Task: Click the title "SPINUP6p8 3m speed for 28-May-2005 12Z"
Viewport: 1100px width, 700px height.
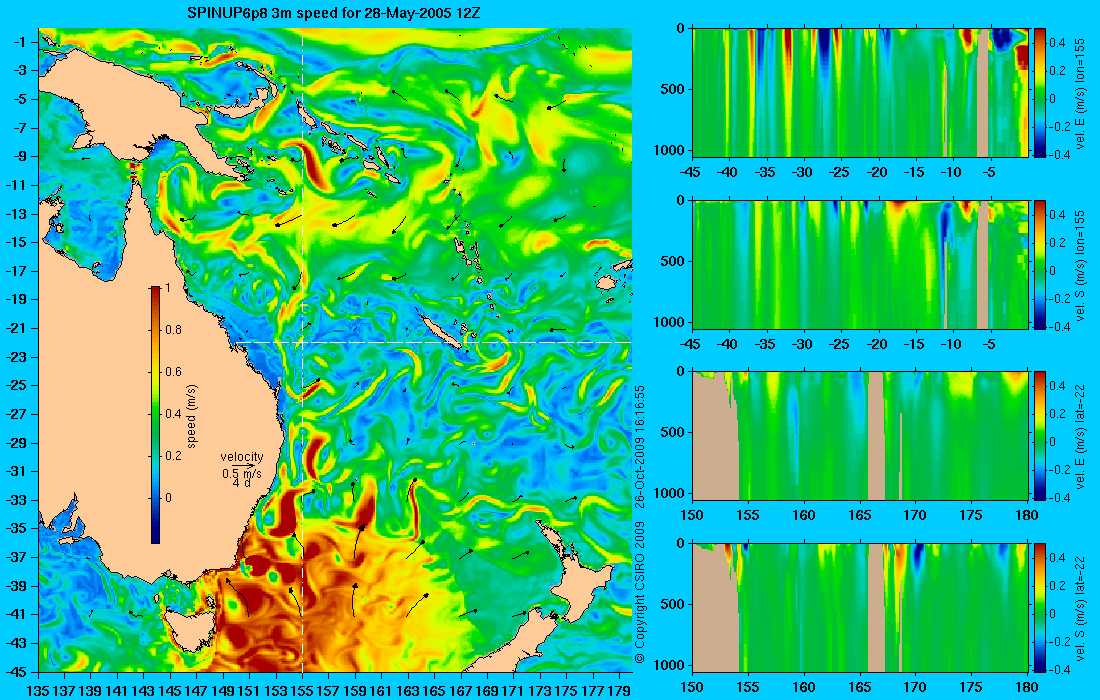Action: 334,13
